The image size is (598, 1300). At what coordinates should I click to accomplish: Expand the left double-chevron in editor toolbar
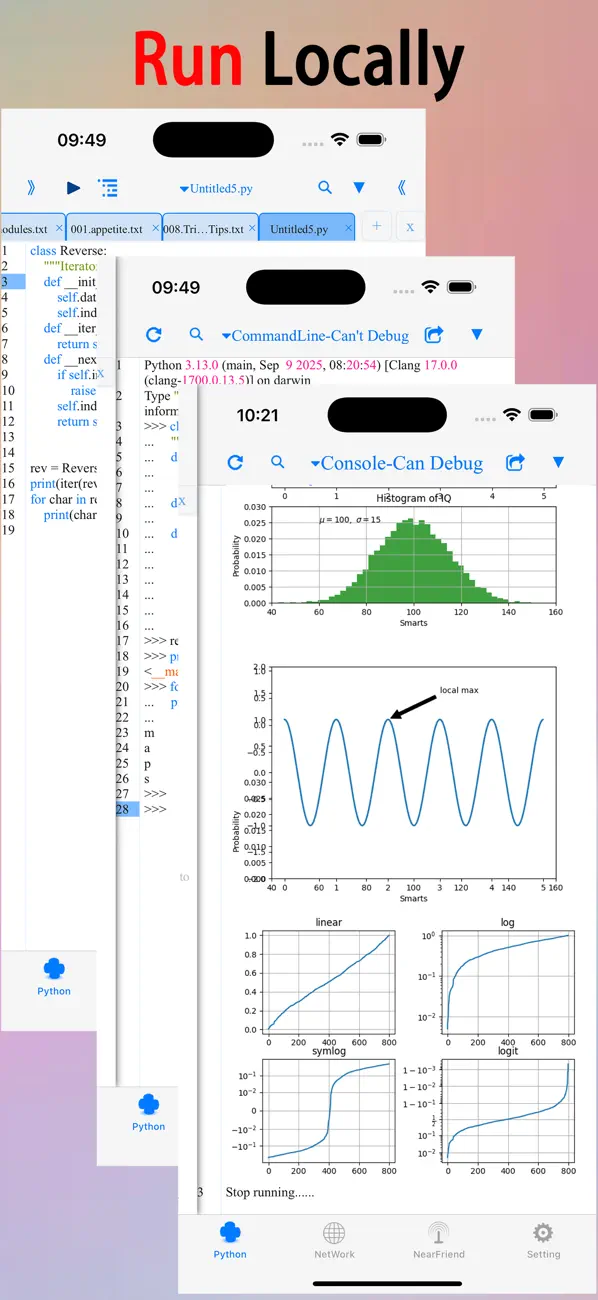32,187
